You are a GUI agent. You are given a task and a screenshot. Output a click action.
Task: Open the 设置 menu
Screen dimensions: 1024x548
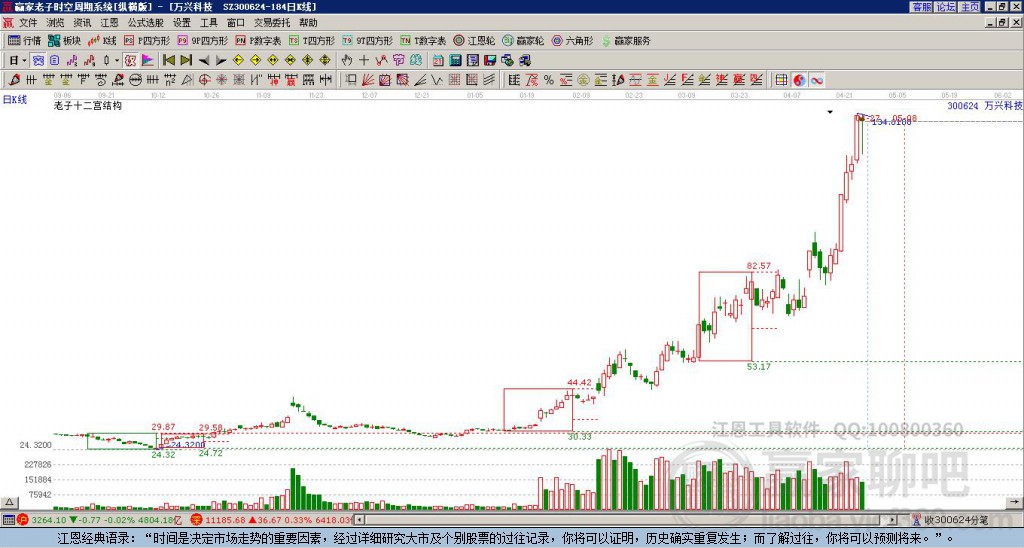tap(182, 23)
